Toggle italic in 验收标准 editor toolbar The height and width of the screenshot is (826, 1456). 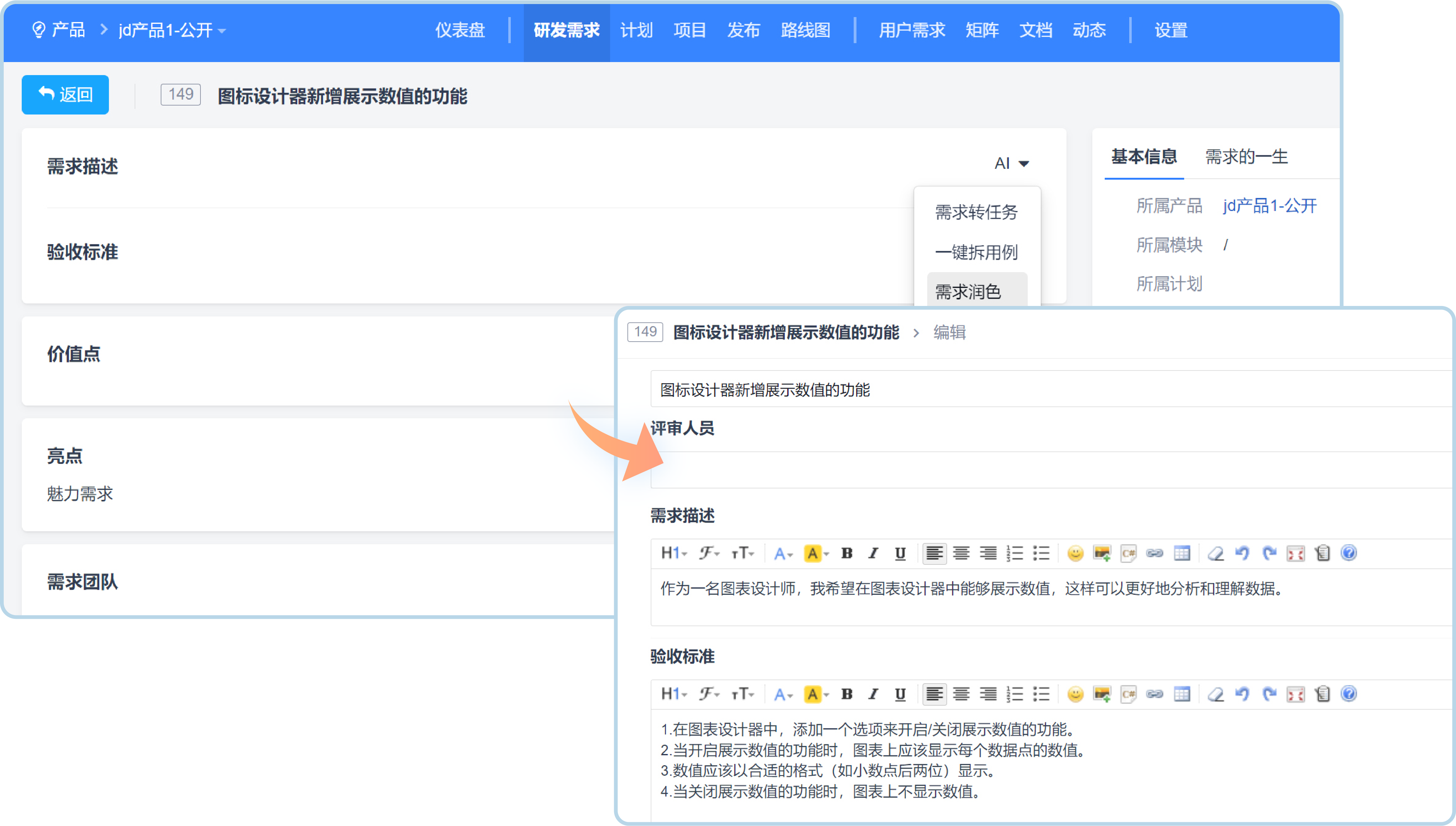coord(874,694)
